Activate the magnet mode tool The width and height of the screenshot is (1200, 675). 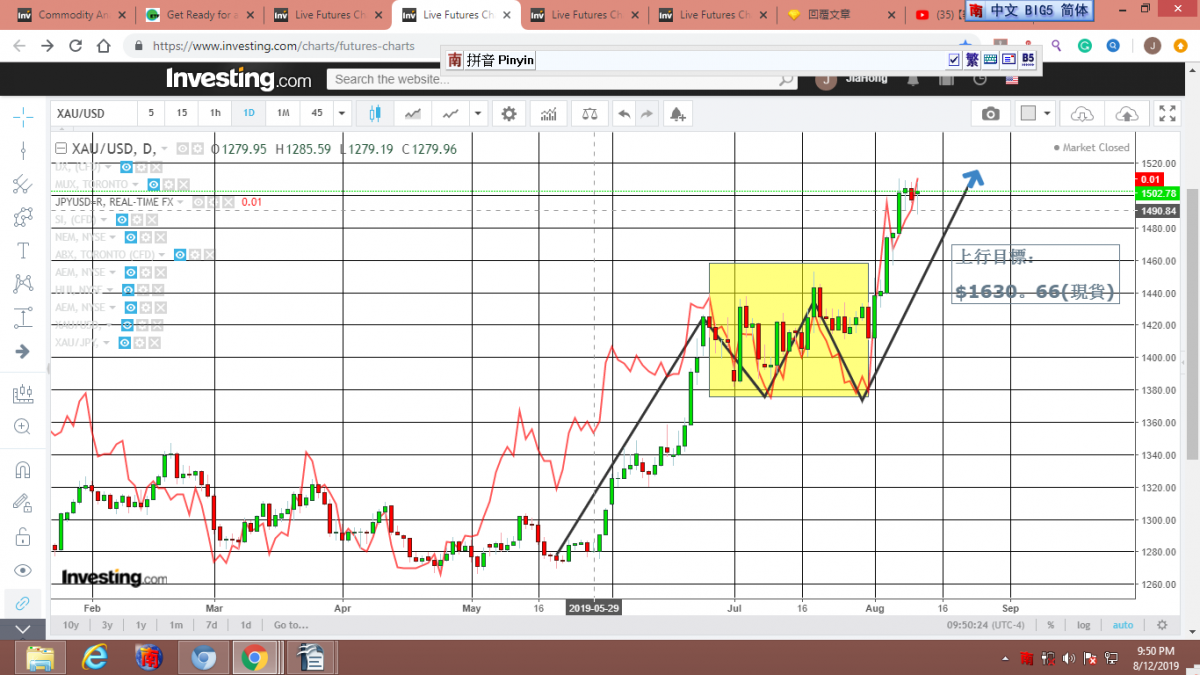[x=23, y=469]
